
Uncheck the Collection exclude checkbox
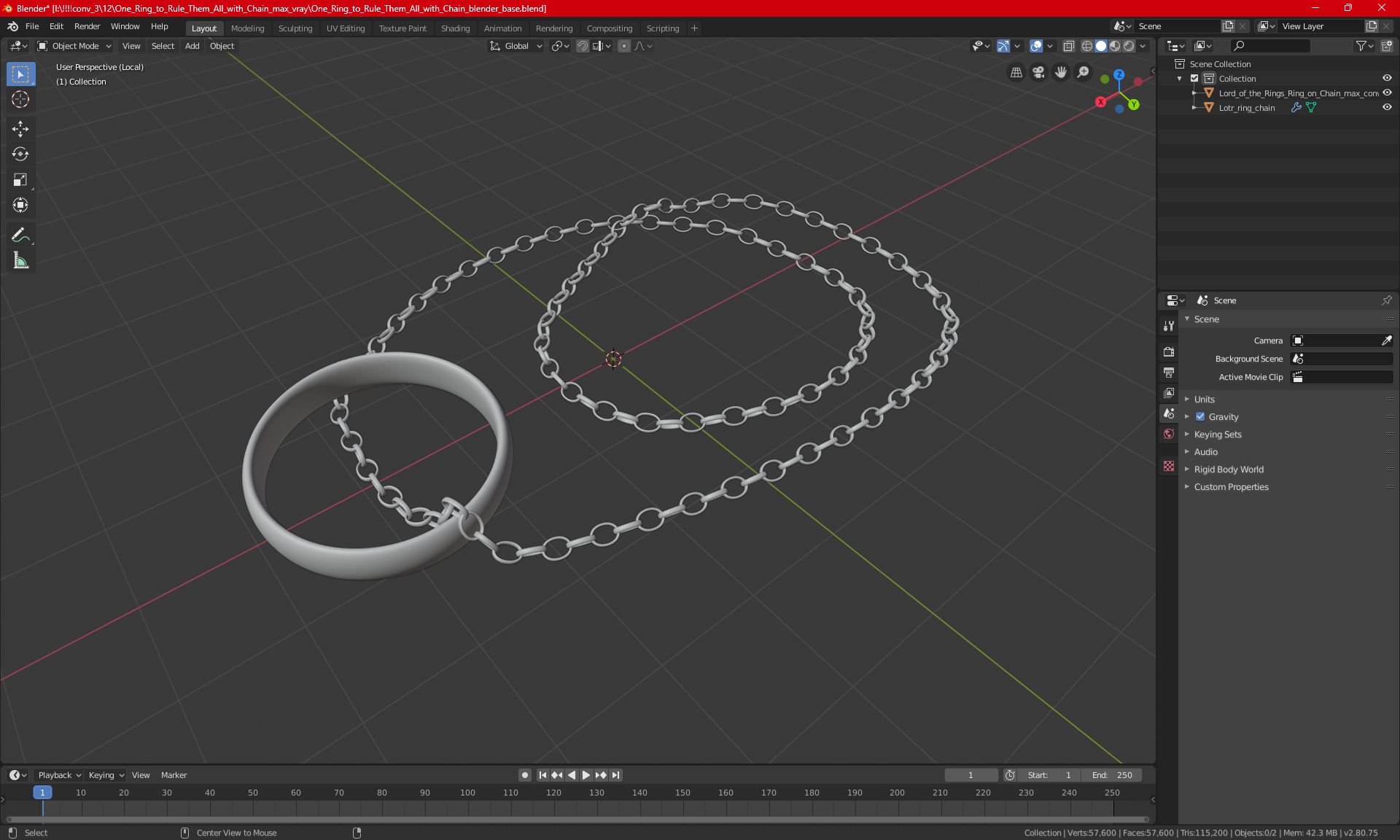coord(1194,79)
